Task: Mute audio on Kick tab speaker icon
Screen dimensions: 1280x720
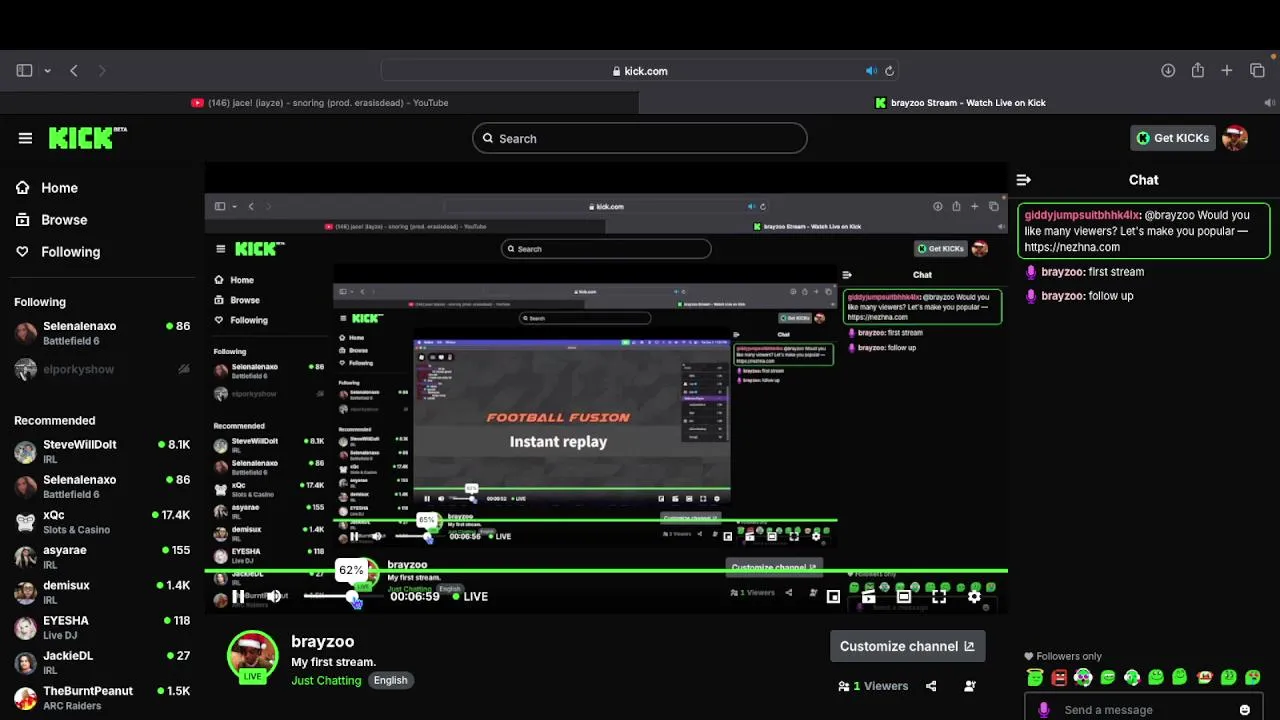Action: coord(1269,102)
